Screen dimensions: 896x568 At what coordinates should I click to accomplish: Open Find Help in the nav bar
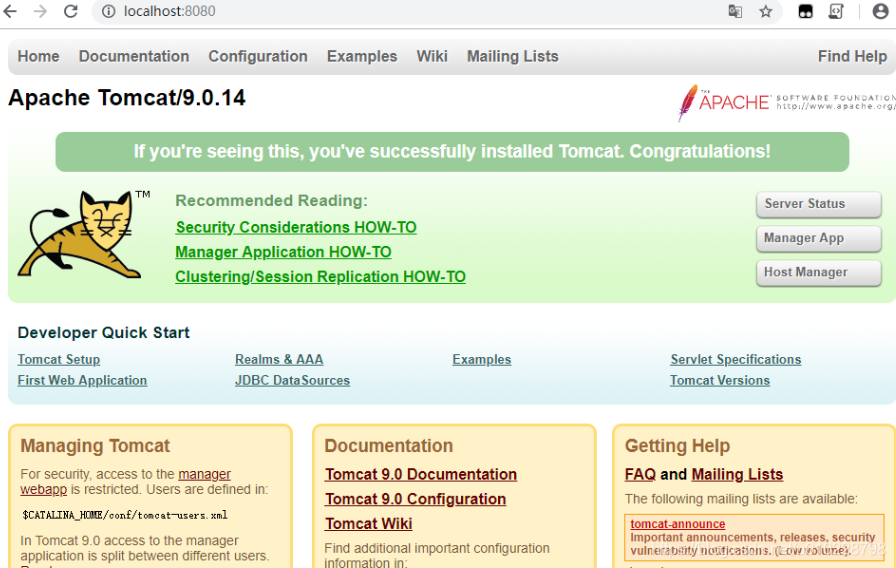click(852, 56)
